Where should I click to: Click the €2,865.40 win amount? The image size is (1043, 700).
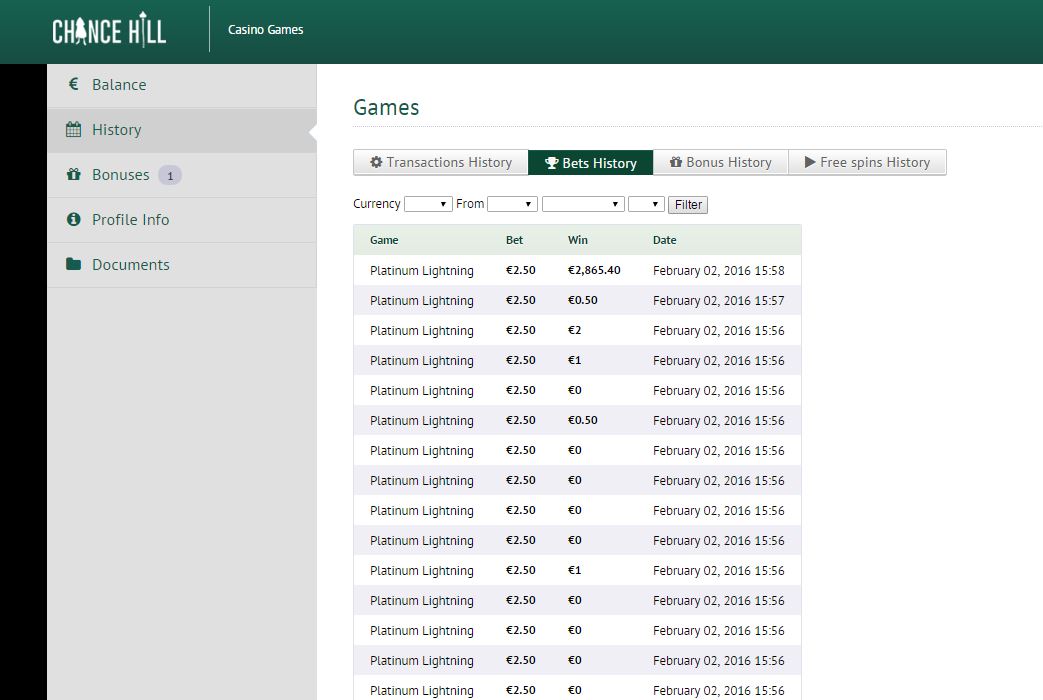tap(594, 270)
